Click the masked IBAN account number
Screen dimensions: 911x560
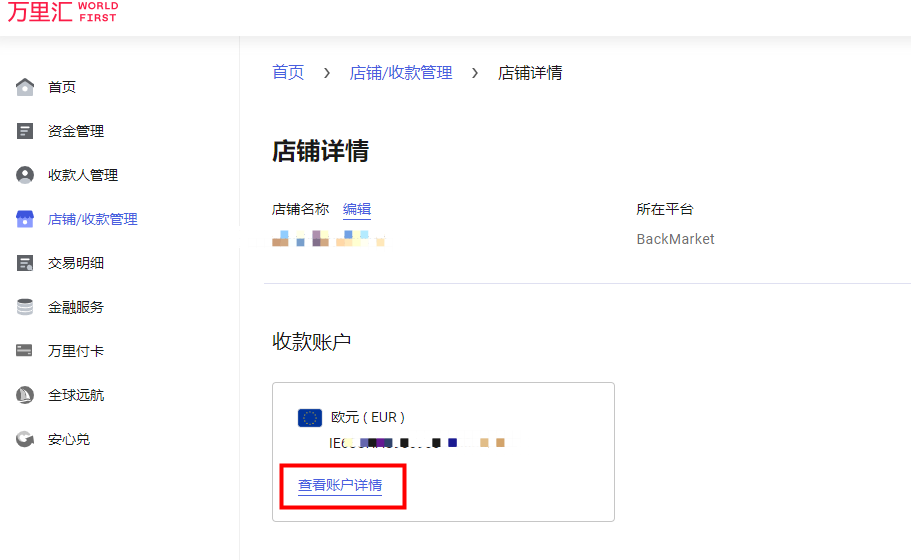tap(417, 442)
